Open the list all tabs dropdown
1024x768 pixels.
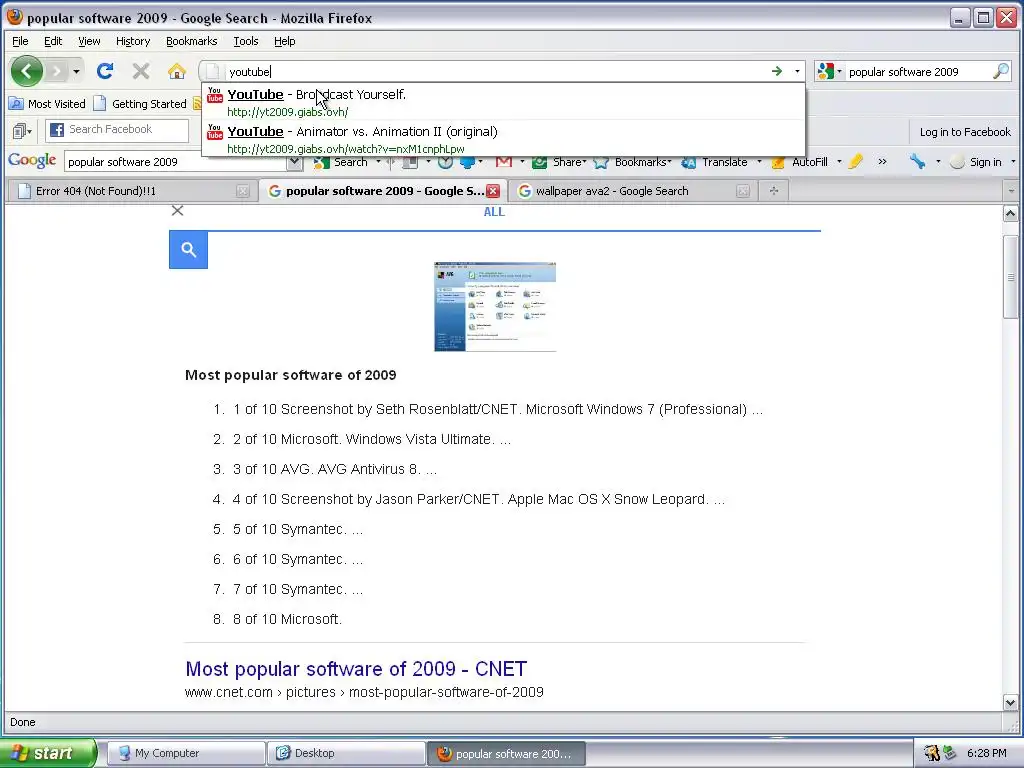[1011, 191]
